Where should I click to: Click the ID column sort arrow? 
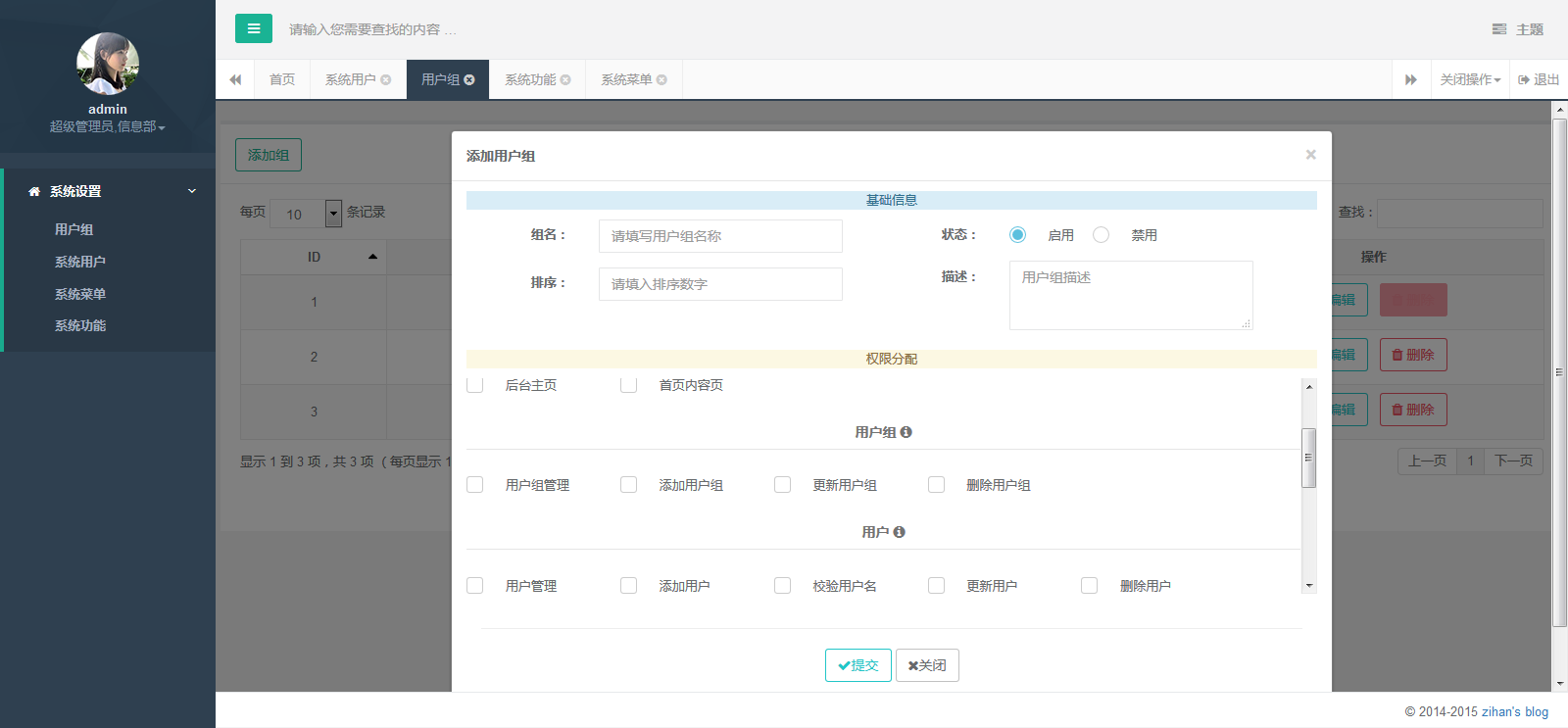coord(372,257)
